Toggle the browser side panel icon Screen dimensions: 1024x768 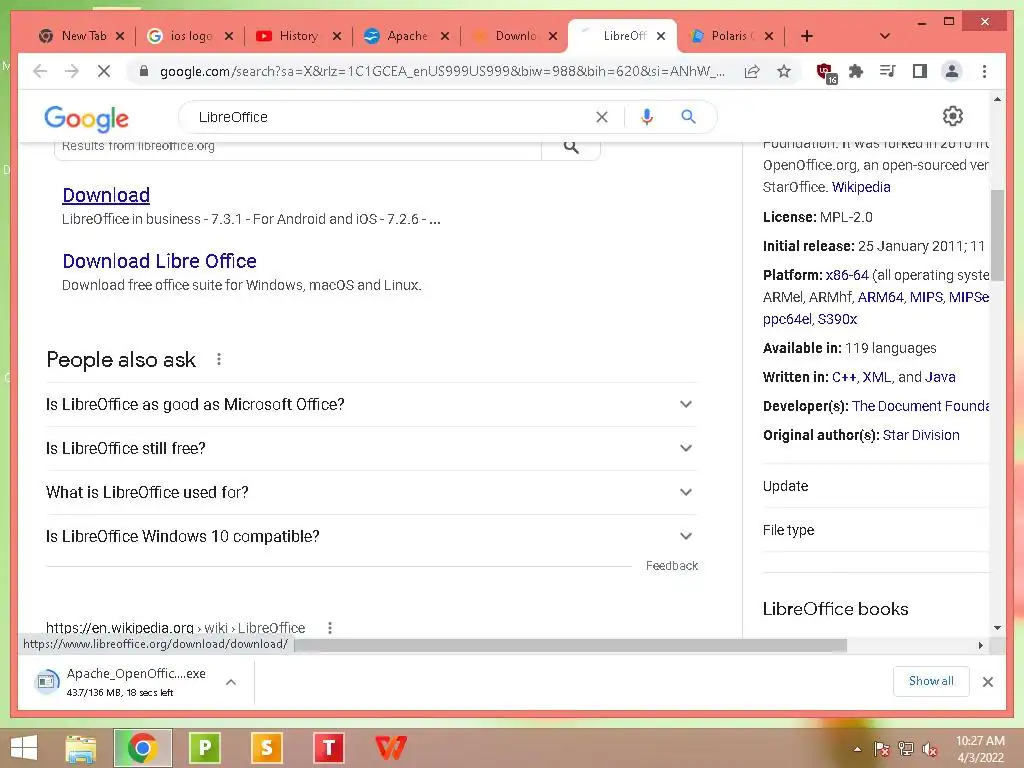click(x=920, y=71)
